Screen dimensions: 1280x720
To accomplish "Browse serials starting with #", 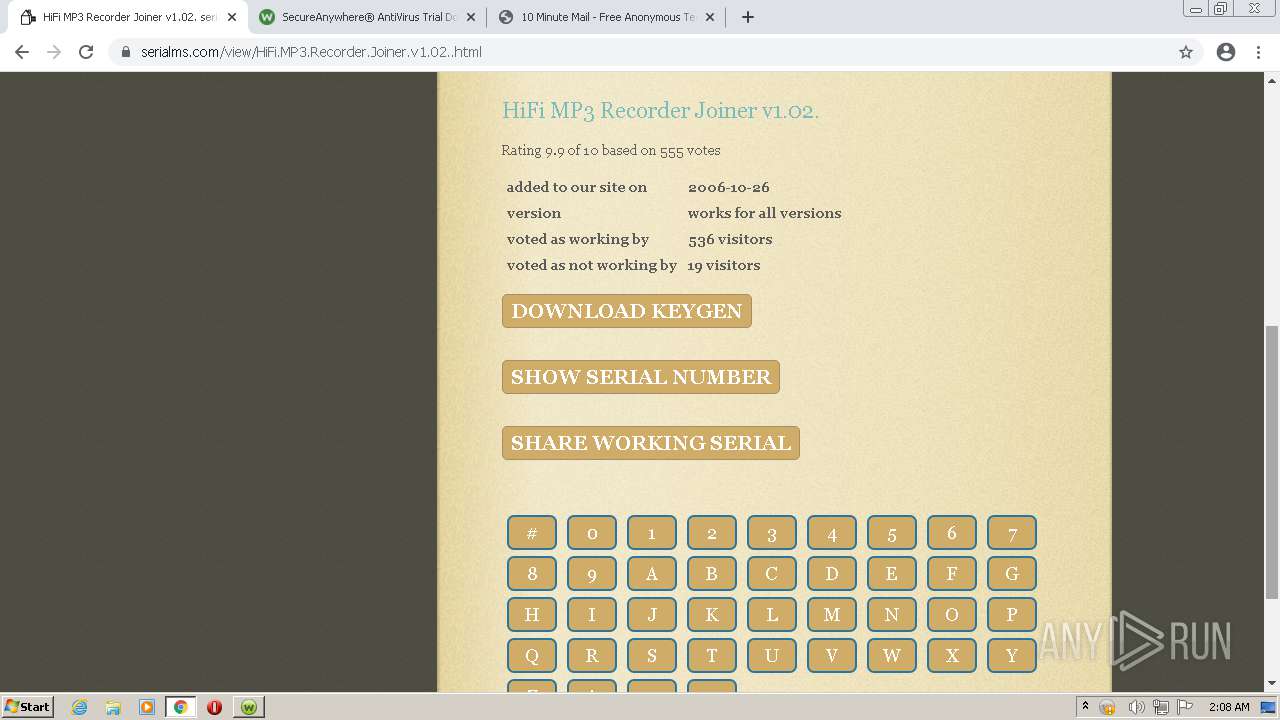I will pyautogui.click(x=532, y=533).
